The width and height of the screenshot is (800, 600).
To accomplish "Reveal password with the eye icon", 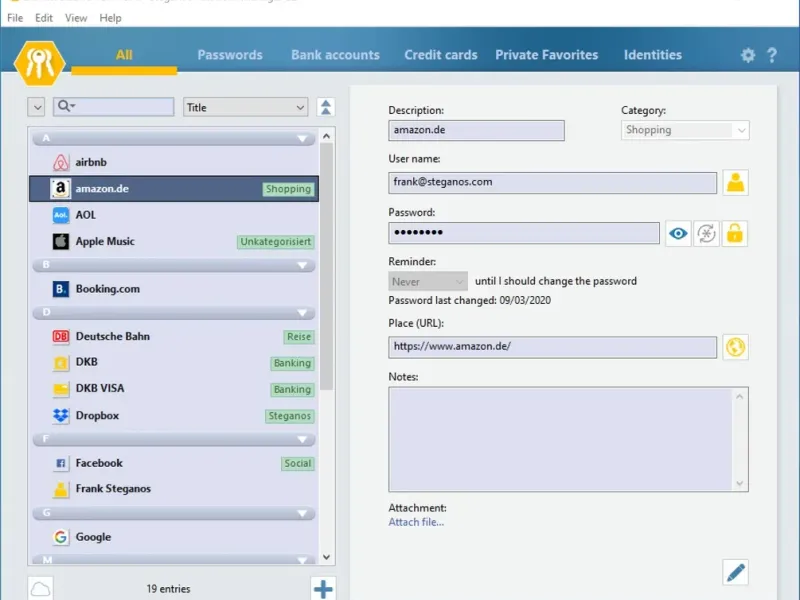I will [x=678, y=234].
